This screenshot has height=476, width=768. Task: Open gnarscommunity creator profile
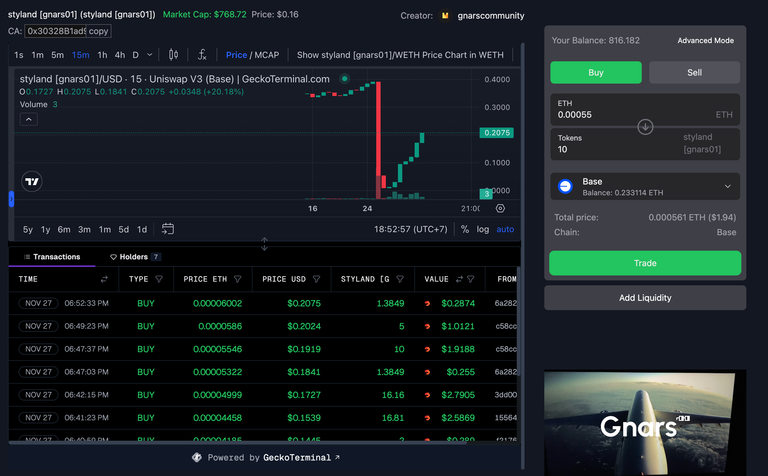tap(491, 16)
